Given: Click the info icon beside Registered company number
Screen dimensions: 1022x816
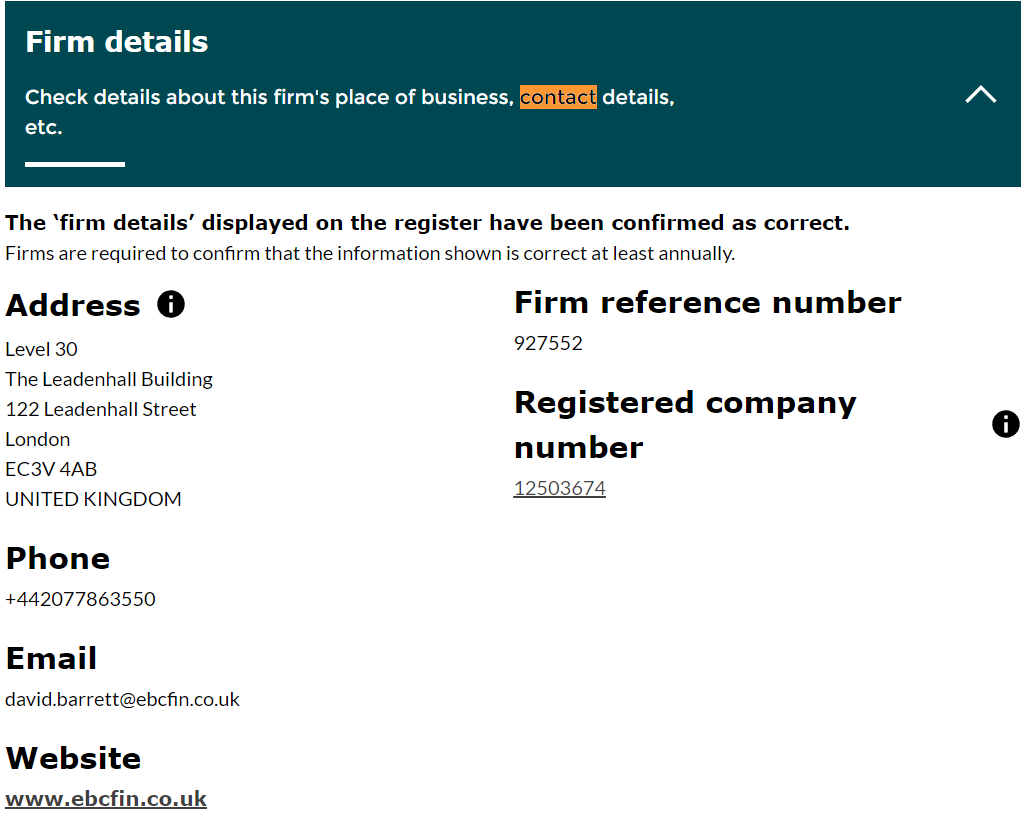Looking at the screenshot, I should pyautogui.click(x=1005, y=424).
